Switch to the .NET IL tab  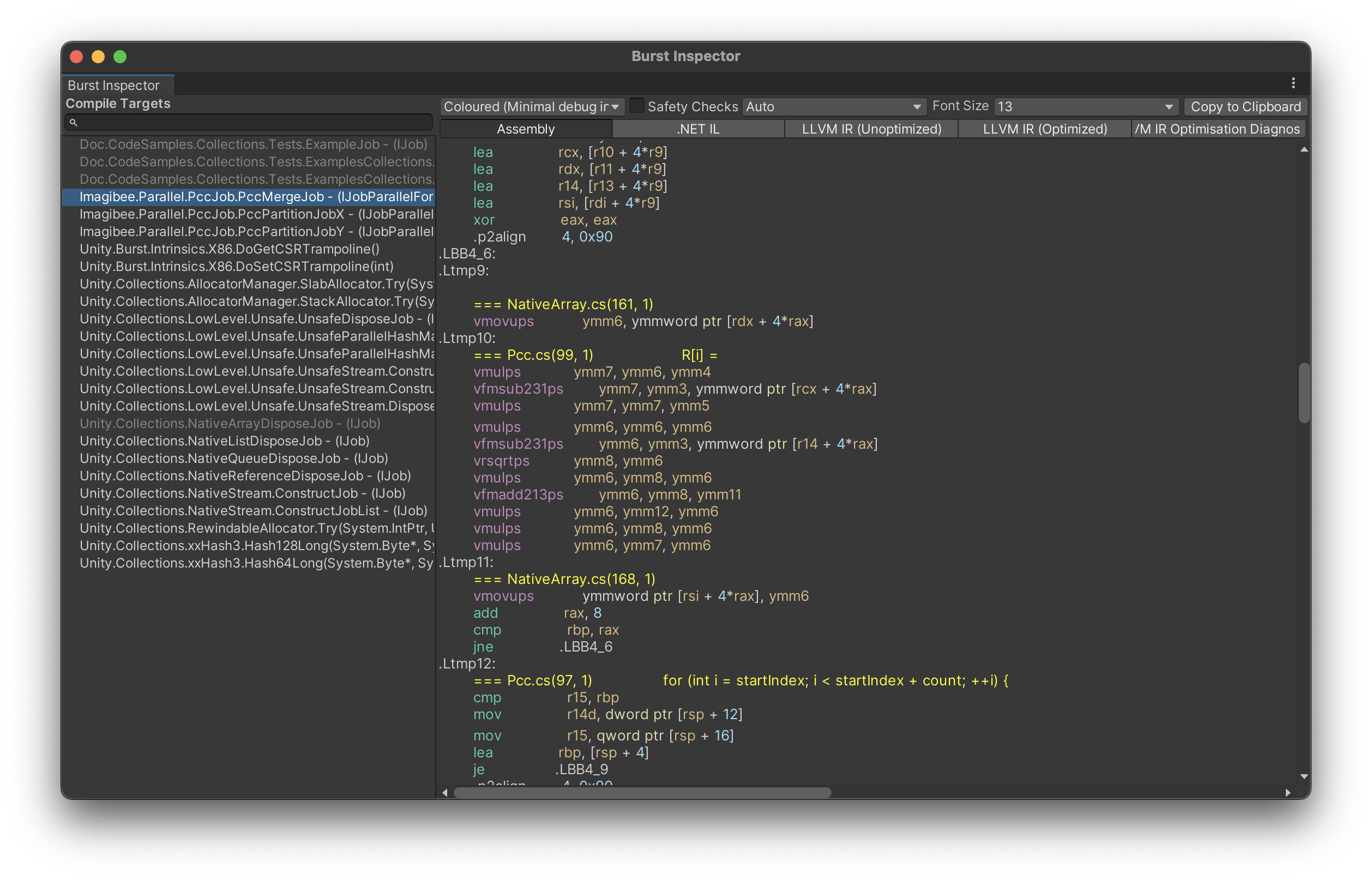(699, 129)
